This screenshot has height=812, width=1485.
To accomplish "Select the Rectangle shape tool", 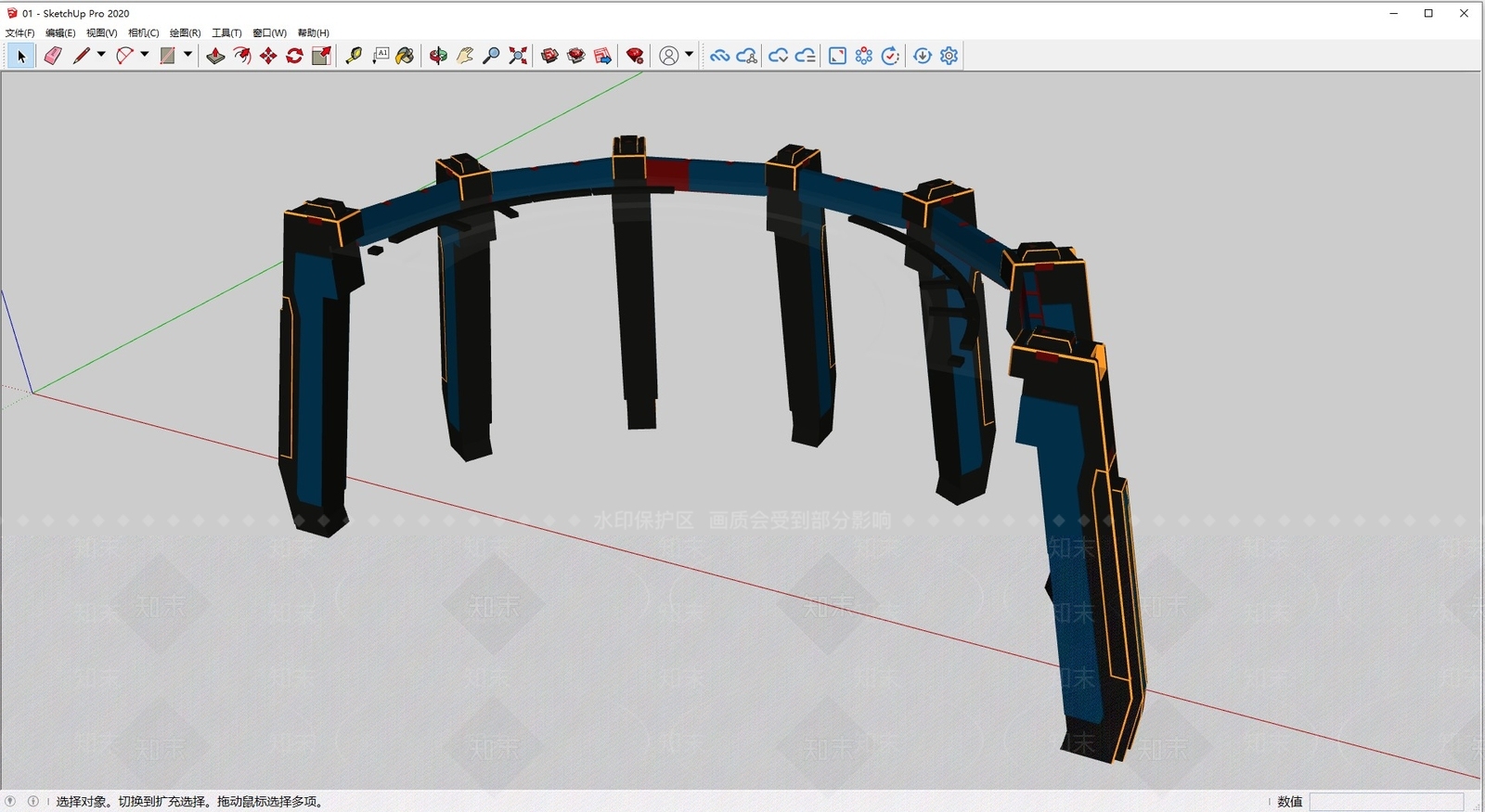I will 167,56.
